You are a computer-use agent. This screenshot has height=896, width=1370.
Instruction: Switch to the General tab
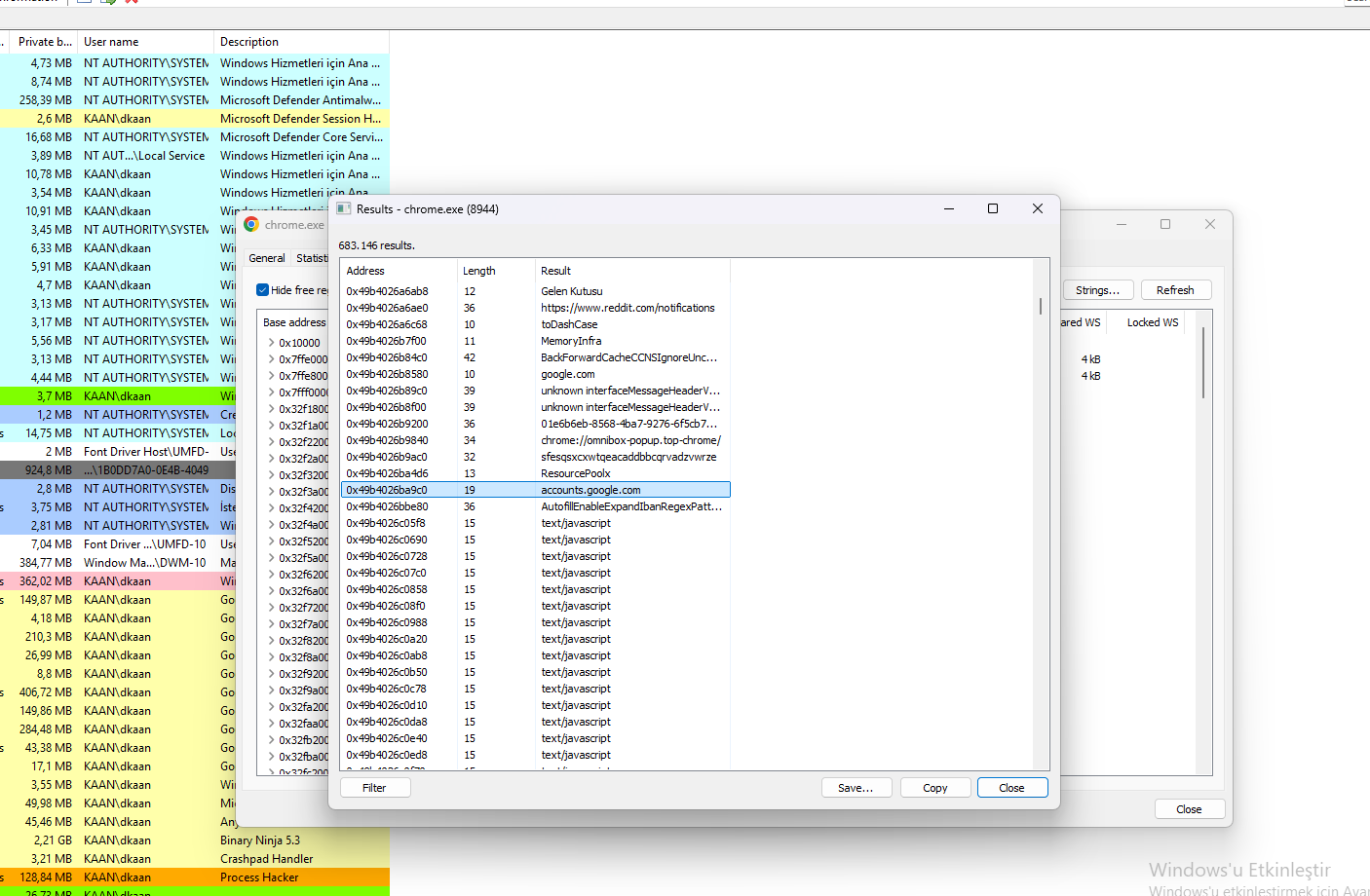tap(267, 258)
